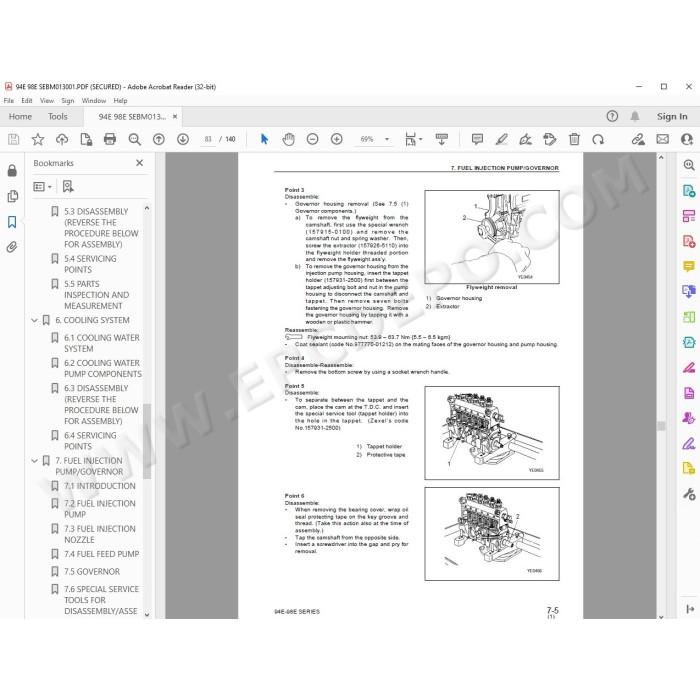Open bookmark 6.4 SERVICING POINTS
This screenshot has width=700, height=700.
(90, 441)
